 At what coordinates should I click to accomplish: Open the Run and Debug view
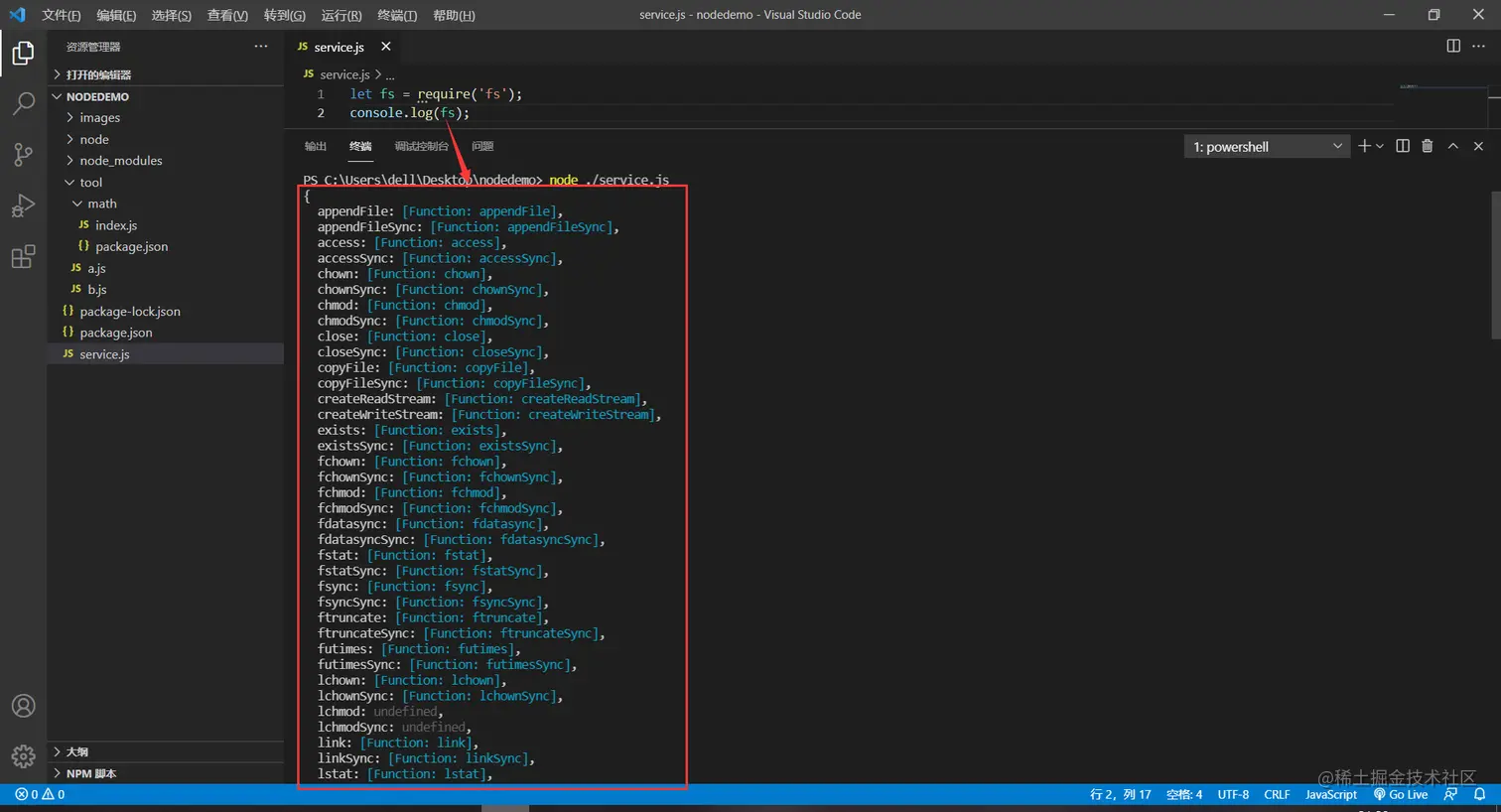click(x=23, y=205)
